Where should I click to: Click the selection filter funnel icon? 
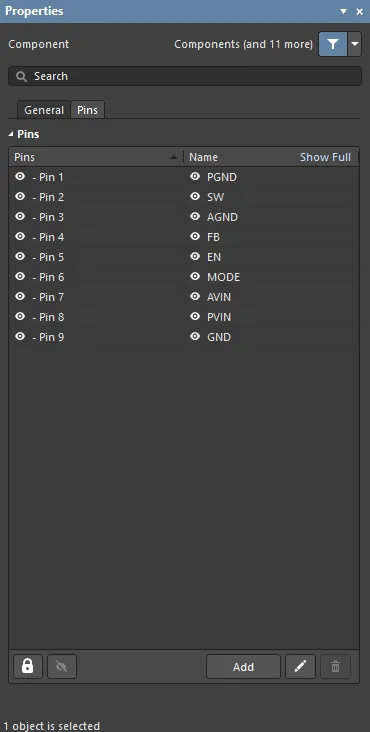(333, 44)
